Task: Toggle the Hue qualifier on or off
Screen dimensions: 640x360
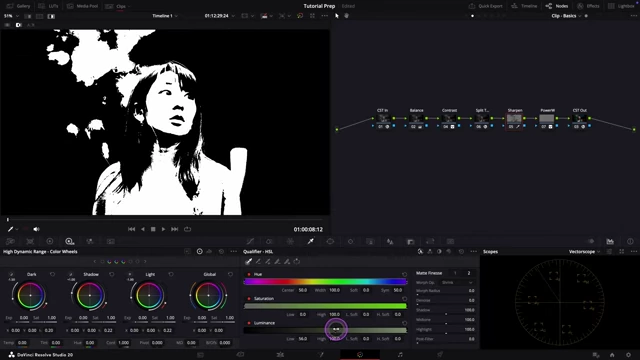Action: [x=249, y=274]
